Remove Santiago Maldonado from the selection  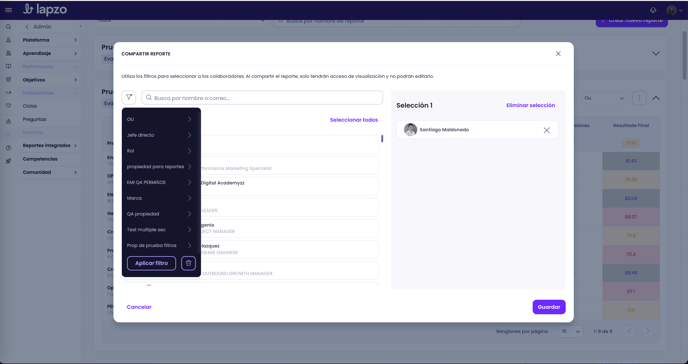point(546,130)
